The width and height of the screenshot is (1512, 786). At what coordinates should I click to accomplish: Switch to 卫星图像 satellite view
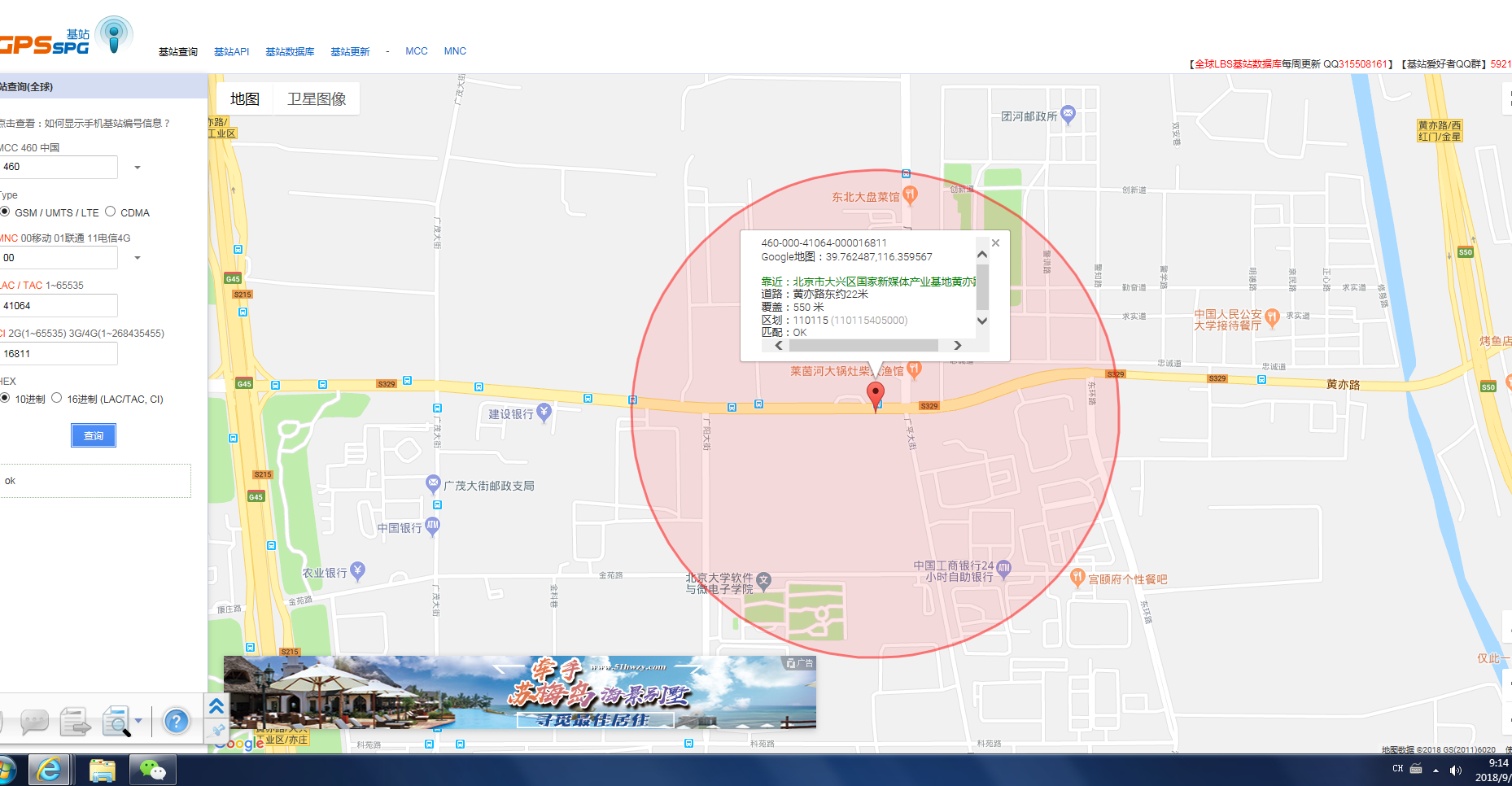click(317, 99)
